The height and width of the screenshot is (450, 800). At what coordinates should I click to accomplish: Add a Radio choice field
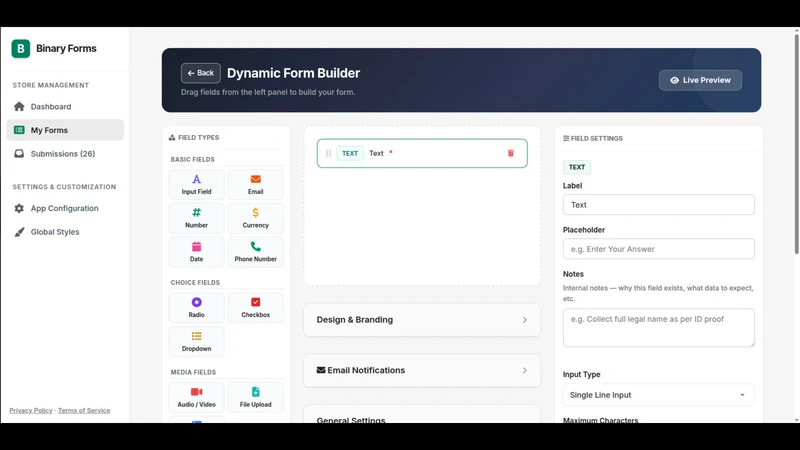coord(196,307)
